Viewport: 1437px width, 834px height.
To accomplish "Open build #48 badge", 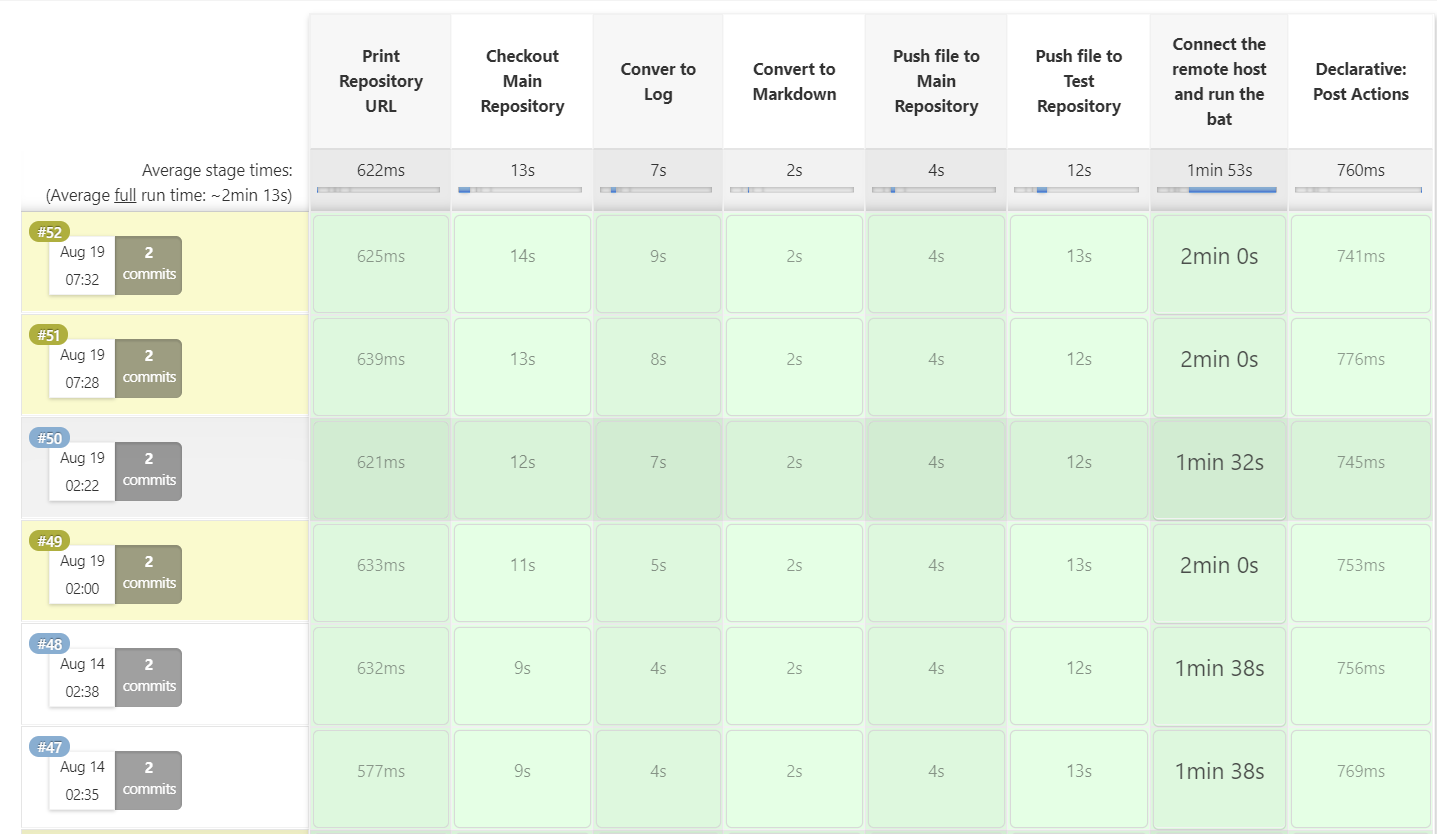I will 49,644.
